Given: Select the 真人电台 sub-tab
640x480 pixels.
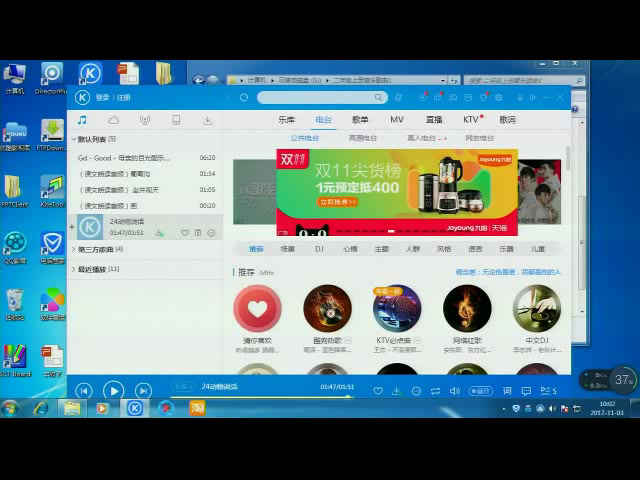Looking at the screenshot, I should pos(422,138).
